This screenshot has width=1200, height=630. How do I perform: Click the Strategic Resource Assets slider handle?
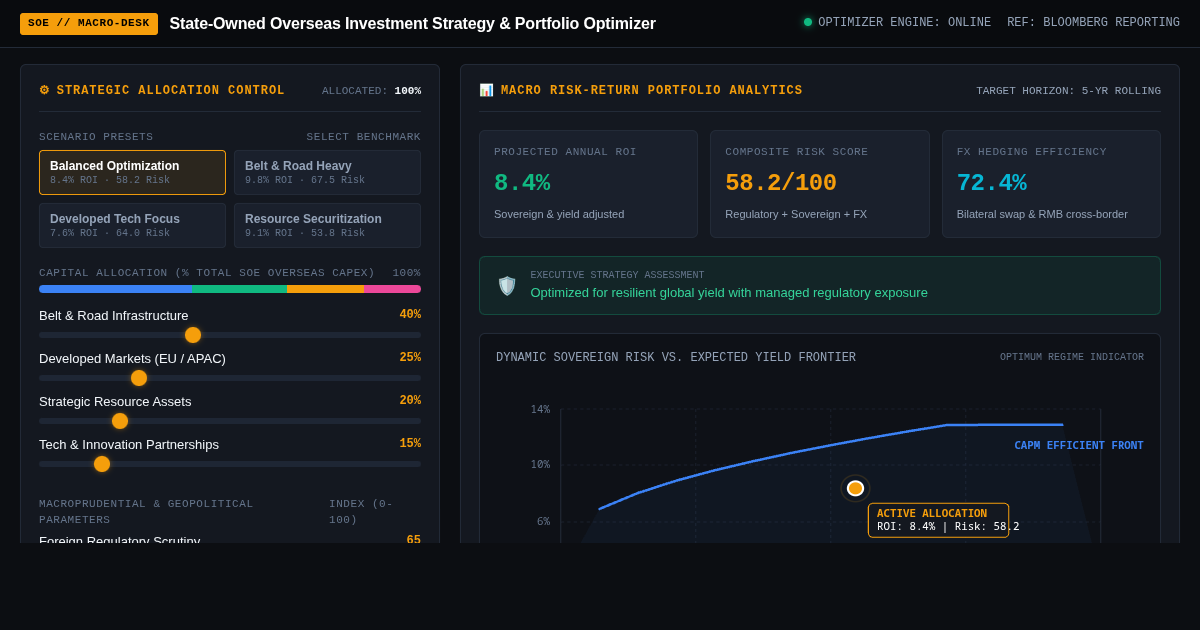click(120, 421)
